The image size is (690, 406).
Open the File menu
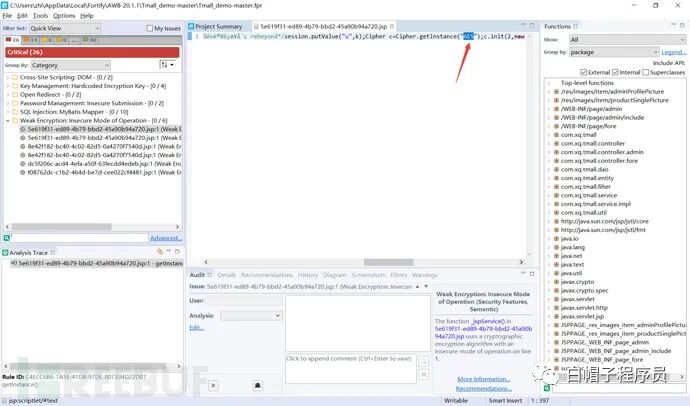(x=7, y=15)
